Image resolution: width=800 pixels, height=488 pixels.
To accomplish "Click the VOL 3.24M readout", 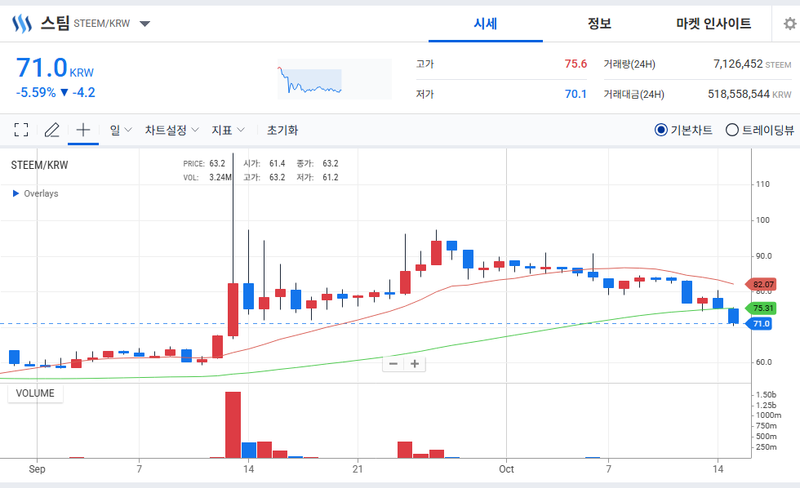I will click(x=207, y=177).
